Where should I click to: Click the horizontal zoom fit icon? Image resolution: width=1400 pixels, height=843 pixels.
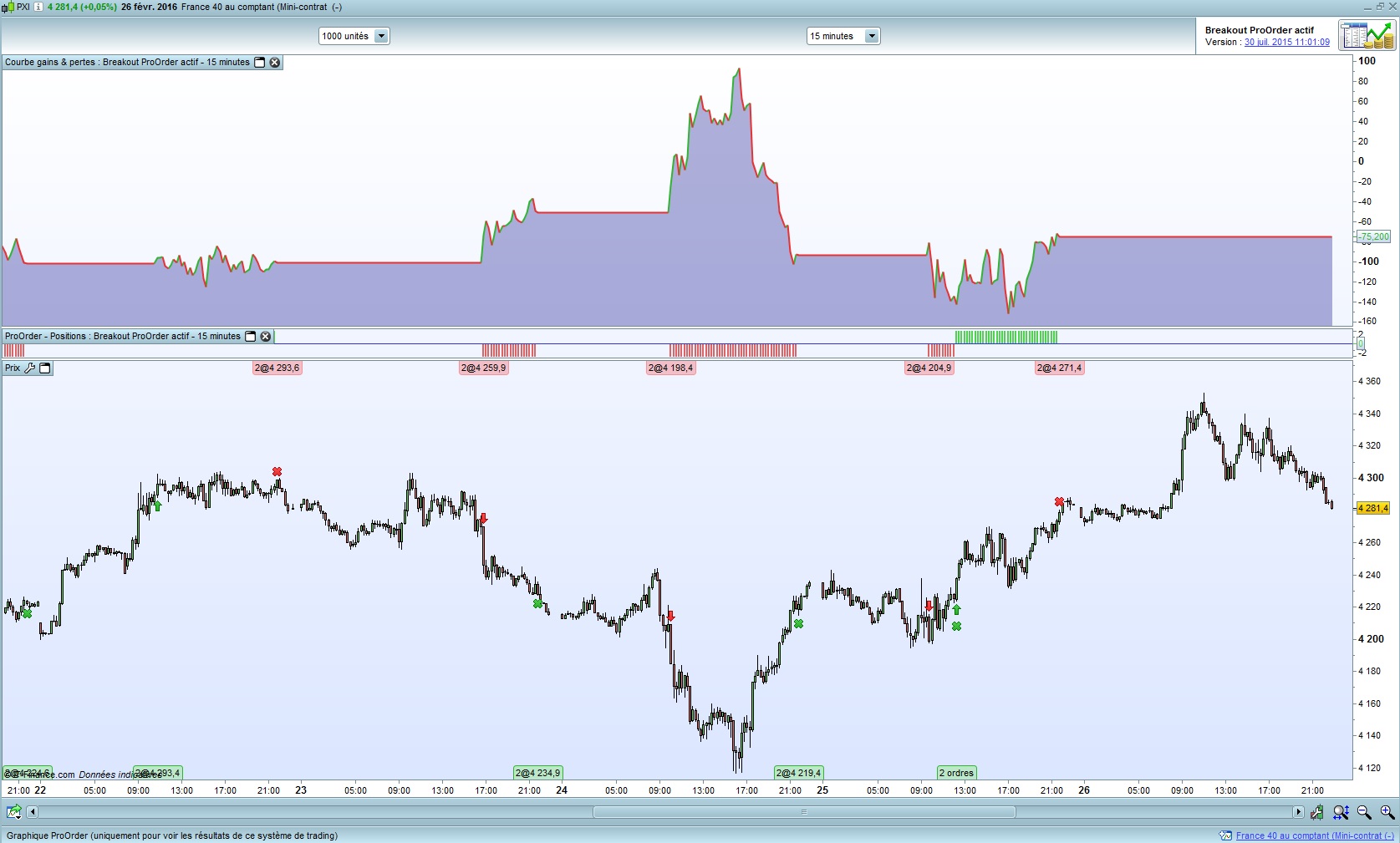click(1341, 811)
